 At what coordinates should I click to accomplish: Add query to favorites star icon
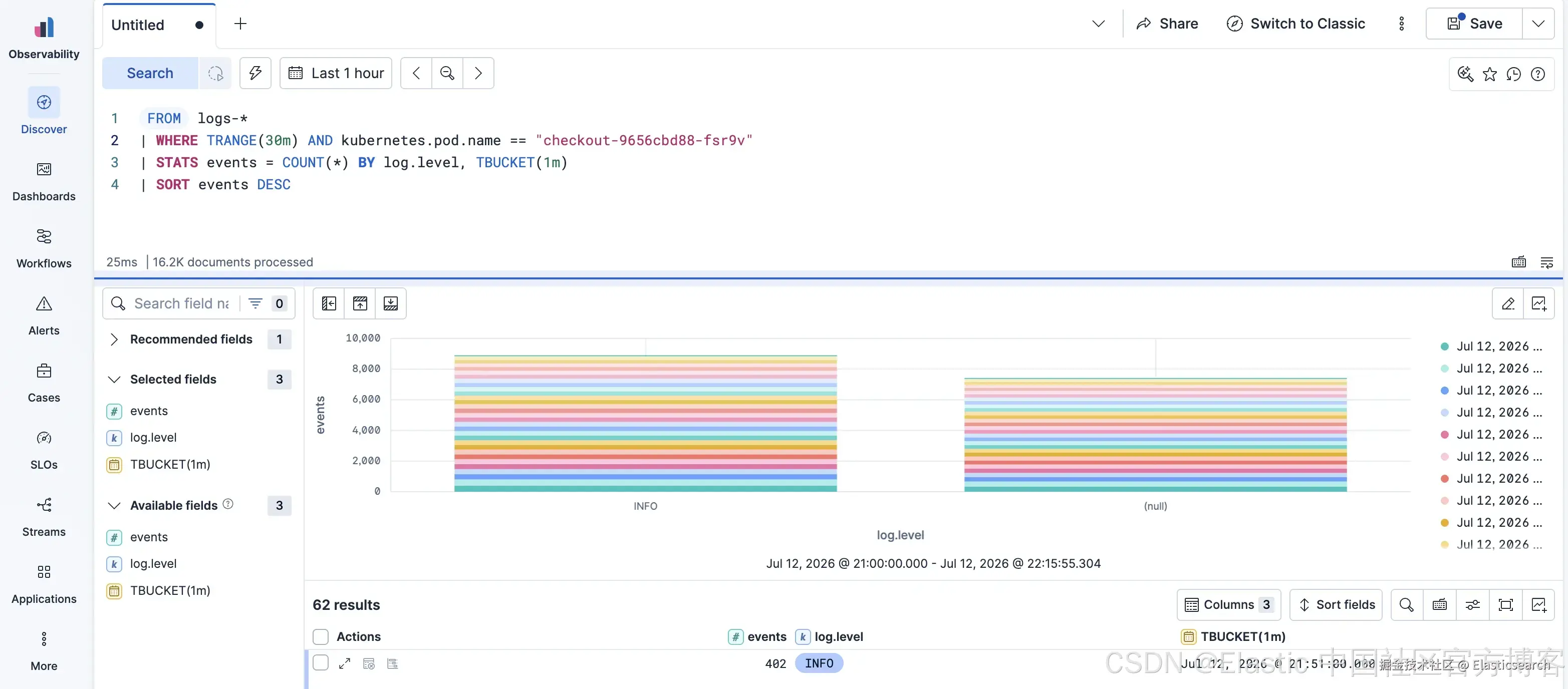point(1489,74)
